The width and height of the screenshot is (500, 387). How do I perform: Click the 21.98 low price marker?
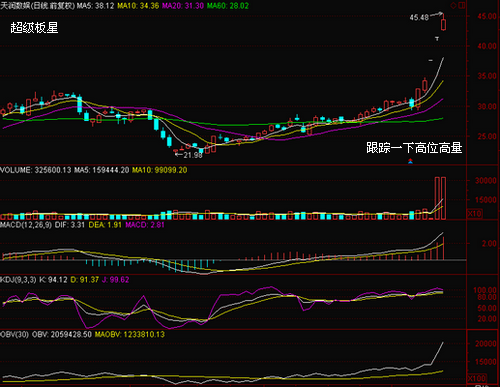pyautogui.click(x=193, y=155)
